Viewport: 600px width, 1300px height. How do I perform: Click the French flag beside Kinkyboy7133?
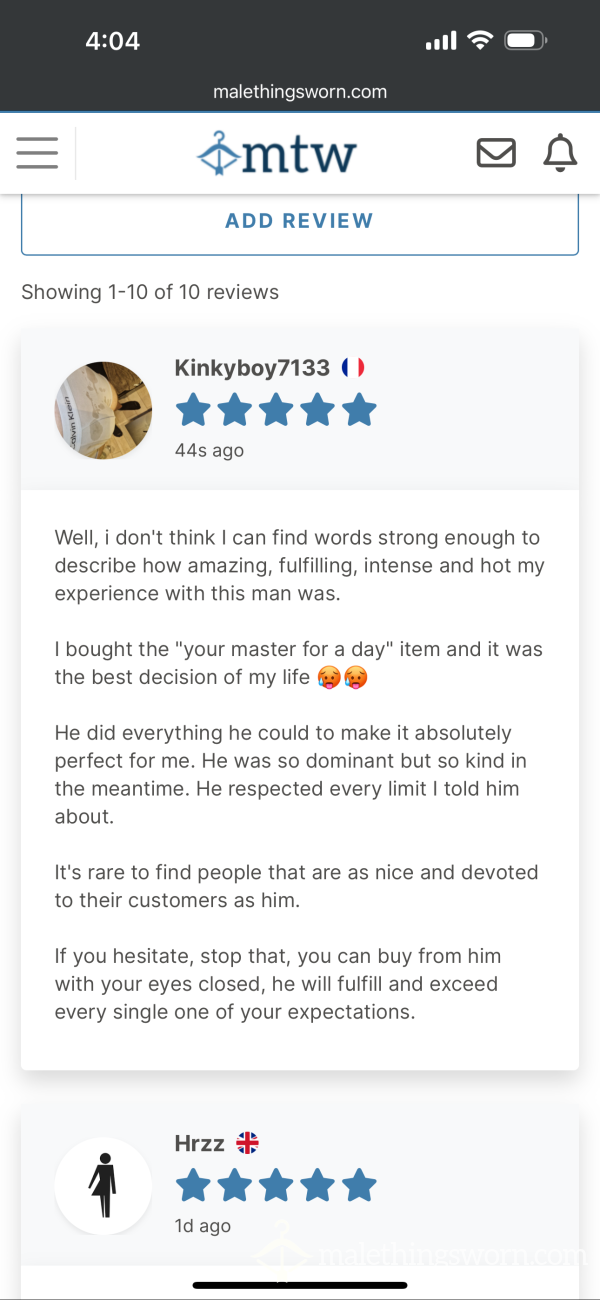[352, 368]
